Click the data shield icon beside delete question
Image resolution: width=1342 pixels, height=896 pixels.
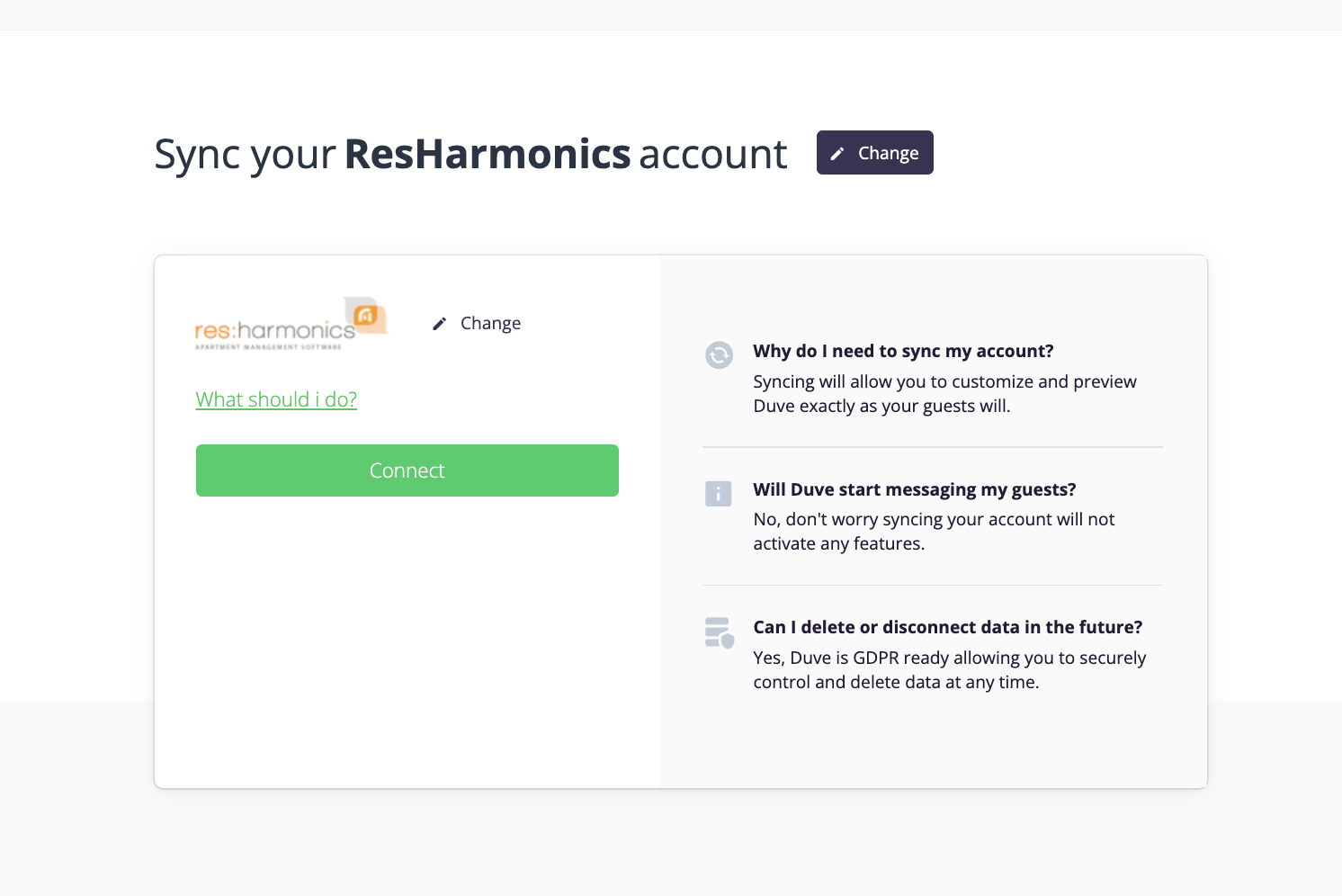point(720,632)
